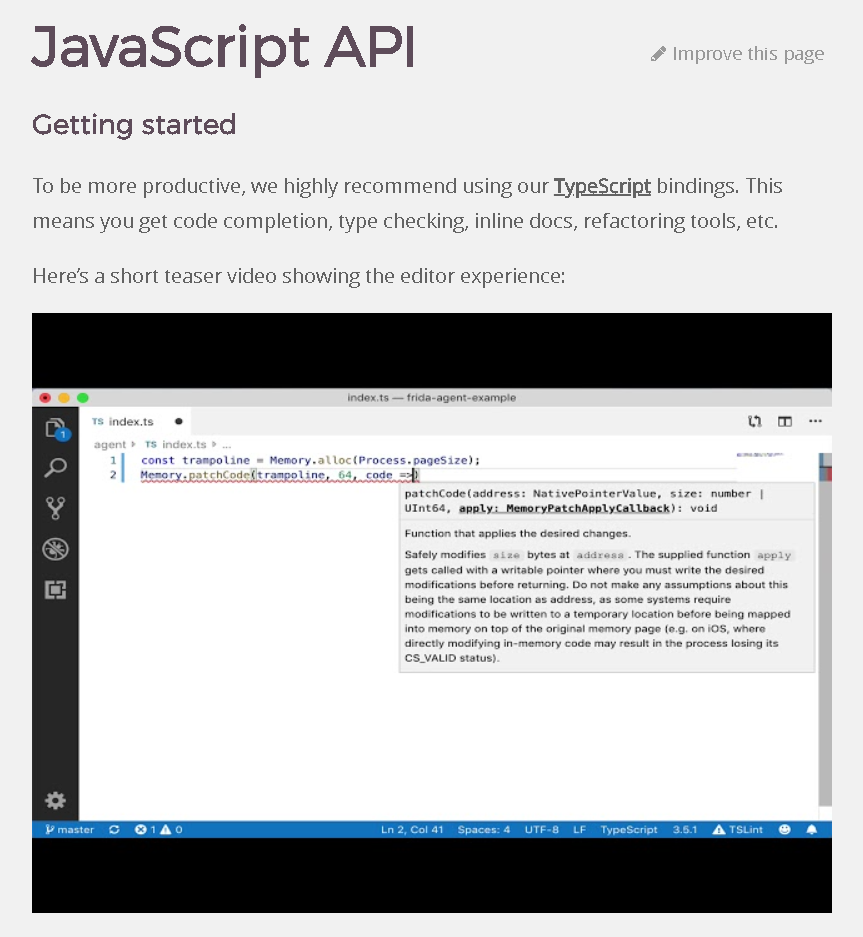The width and height of the screenshot is (863, 937).
Task: Click the Manage gear icon at bottom left
Action: pyautogui.click(x=55, y=800)
